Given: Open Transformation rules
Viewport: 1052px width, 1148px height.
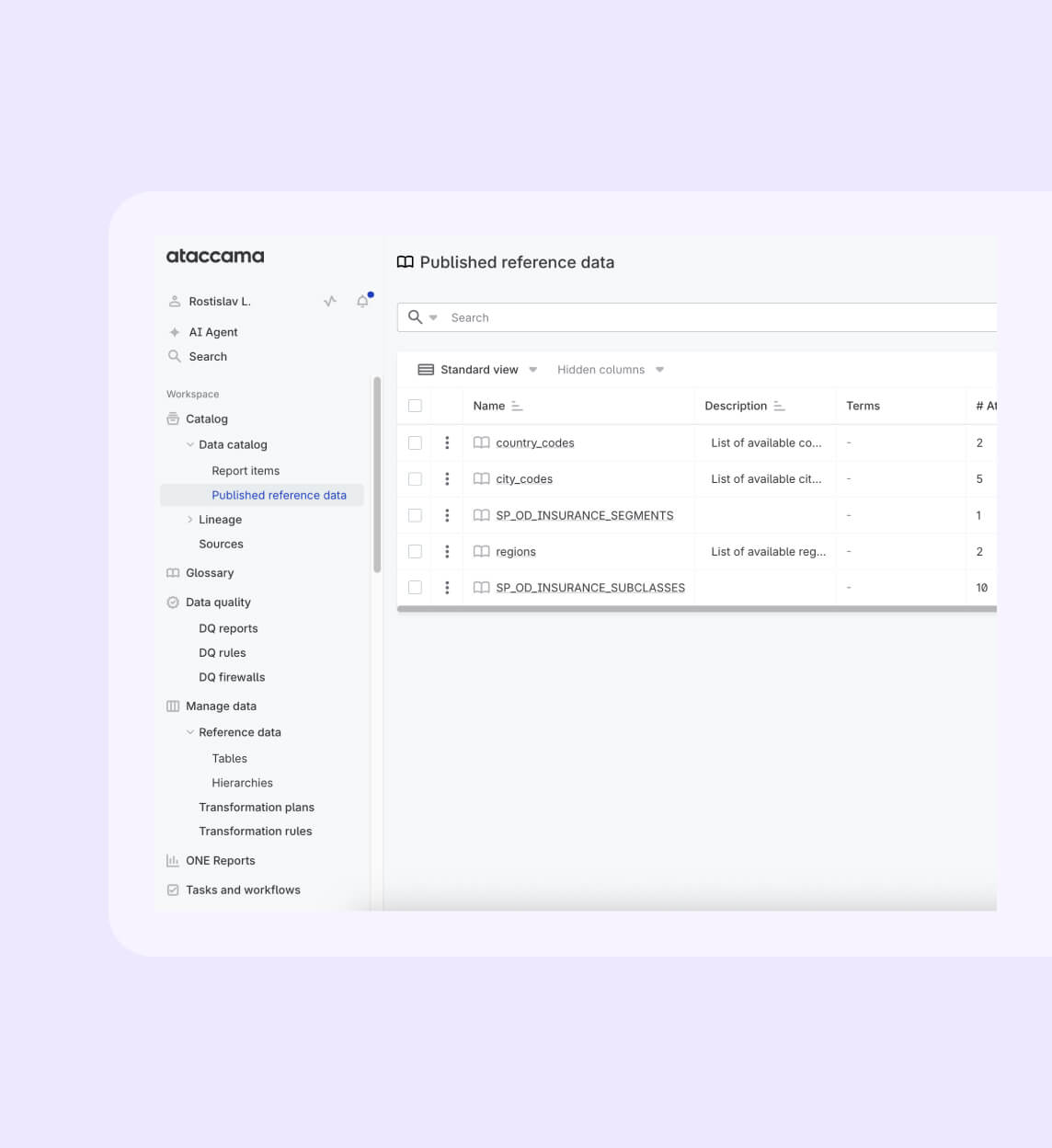Looking at the screenshot, I should pyautogui.click(x=256, y=832).
